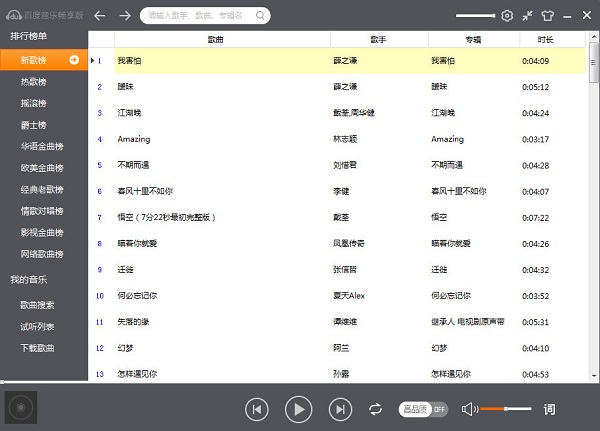The image size is (600, 431).
Task: Change the loop playback mode
Action: (376, 409)
